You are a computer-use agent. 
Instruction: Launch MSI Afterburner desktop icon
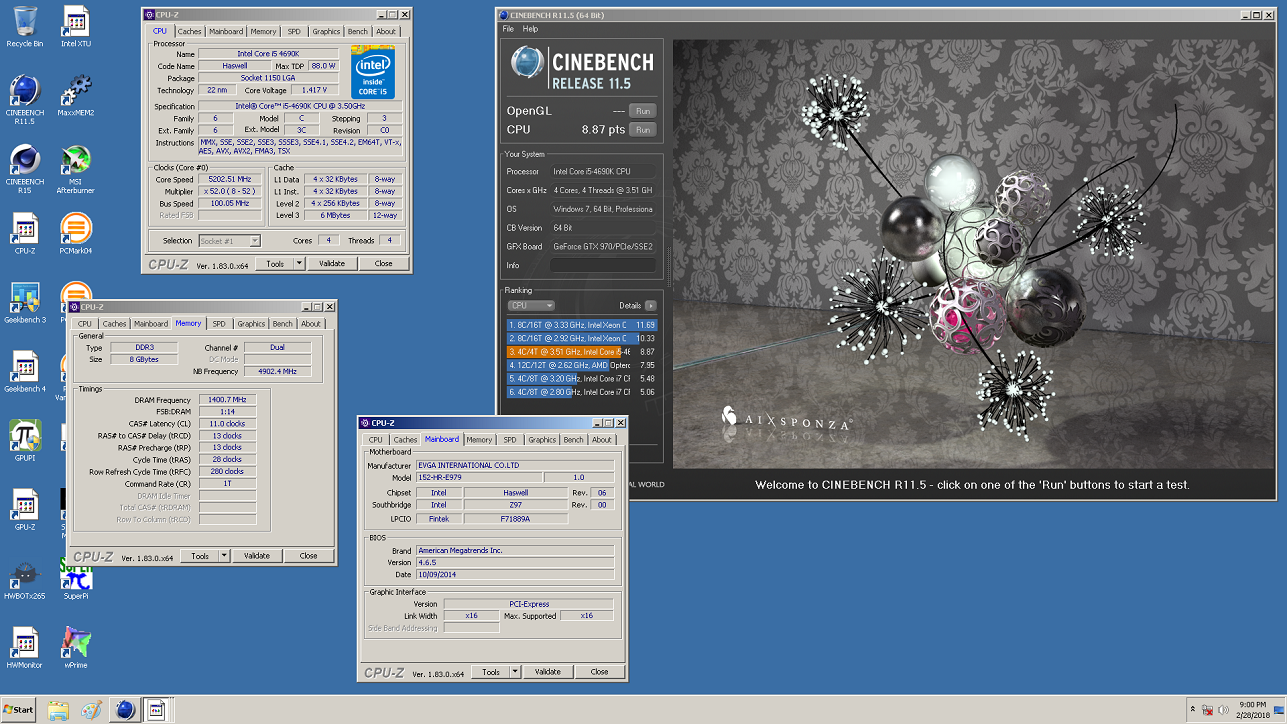coord(76,168)
